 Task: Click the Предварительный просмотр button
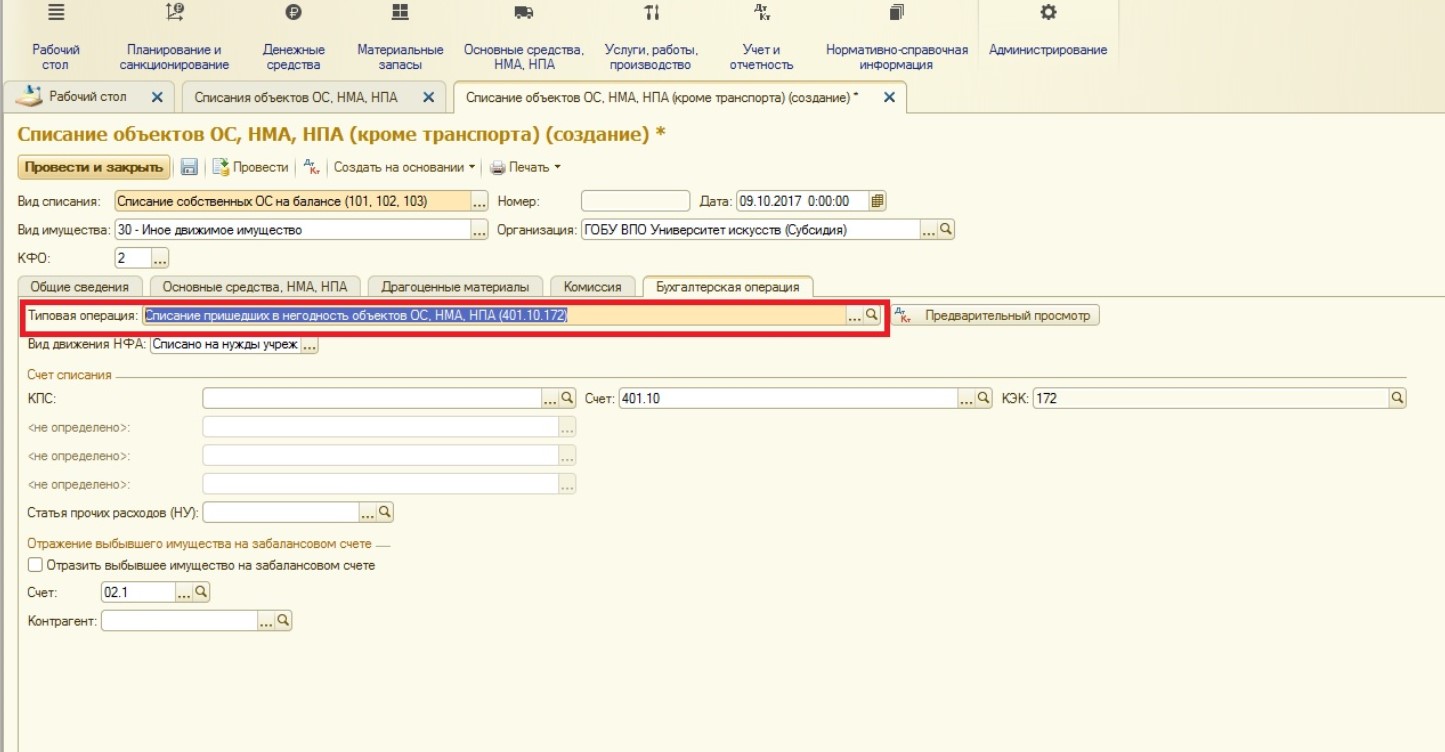[996, 315]
